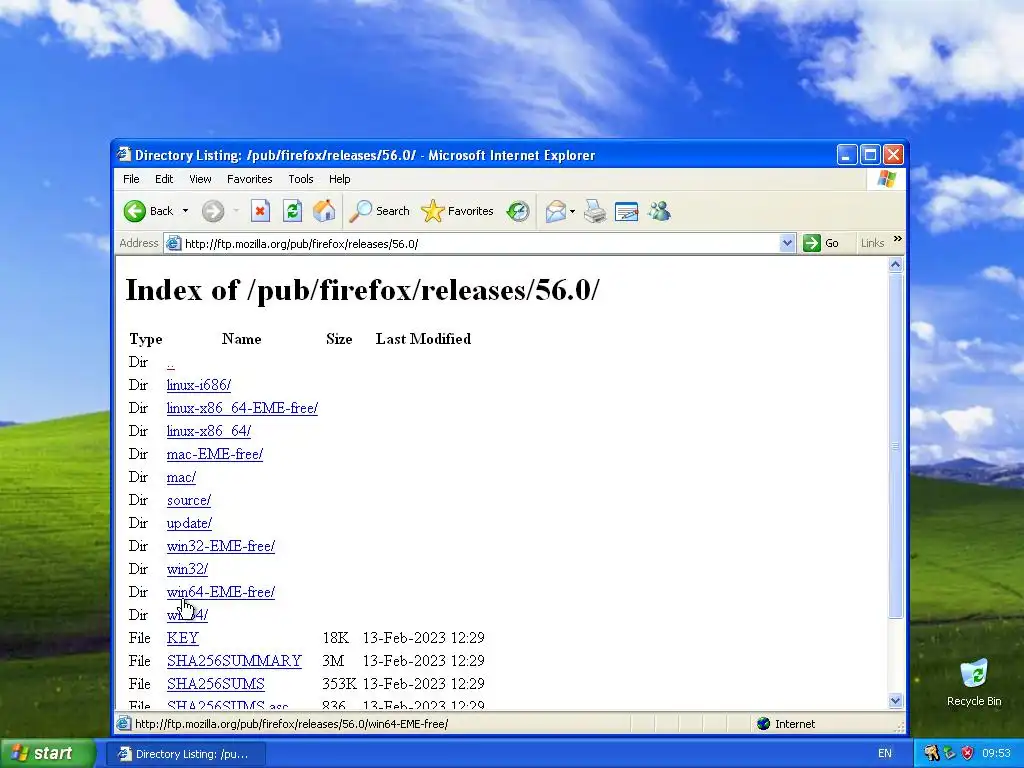Expand the Links toolbar chevron
This screenshot has height=768, width=1024.
tap(898, 239)
